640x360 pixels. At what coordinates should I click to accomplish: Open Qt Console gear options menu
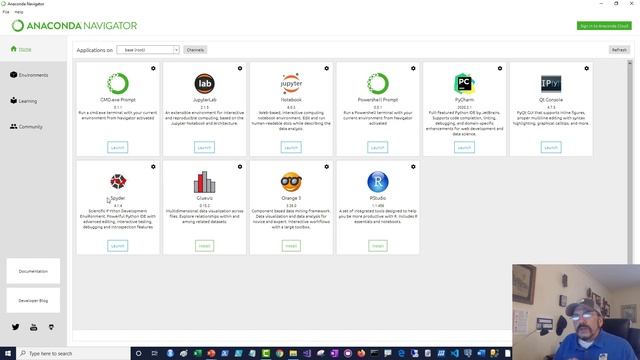[x=587, y=68]
